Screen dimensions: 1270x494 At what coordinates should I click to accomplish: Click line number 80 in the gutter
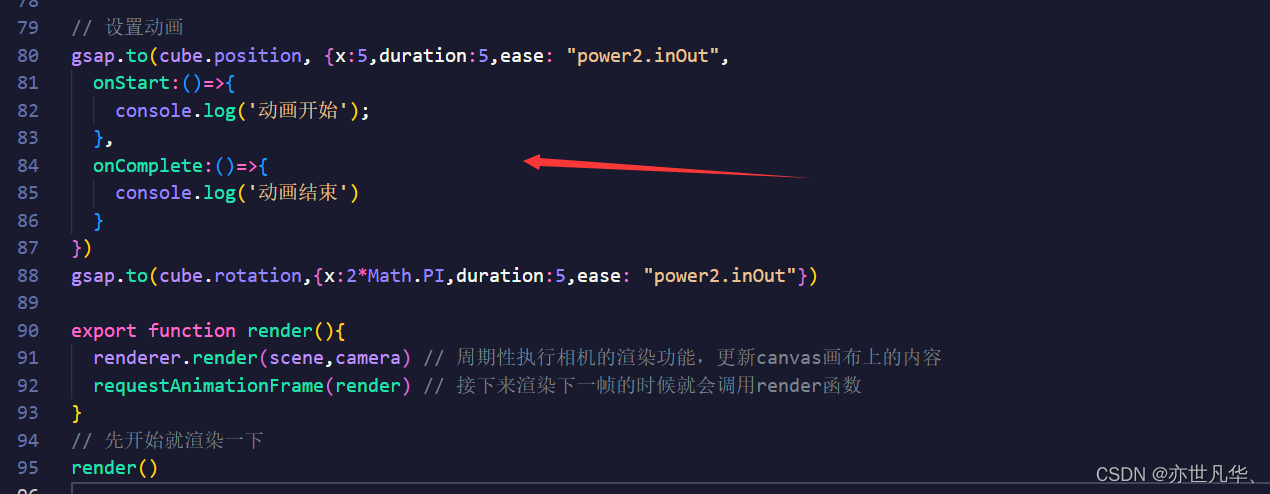pyautogui.click(x=28, y=55)
